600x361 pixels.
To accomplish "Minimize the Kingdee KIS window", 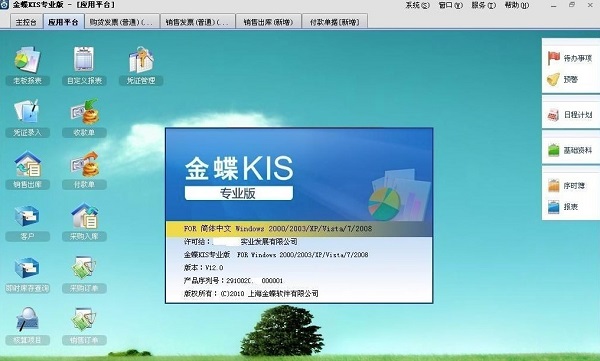I will (x=554, y=5).
